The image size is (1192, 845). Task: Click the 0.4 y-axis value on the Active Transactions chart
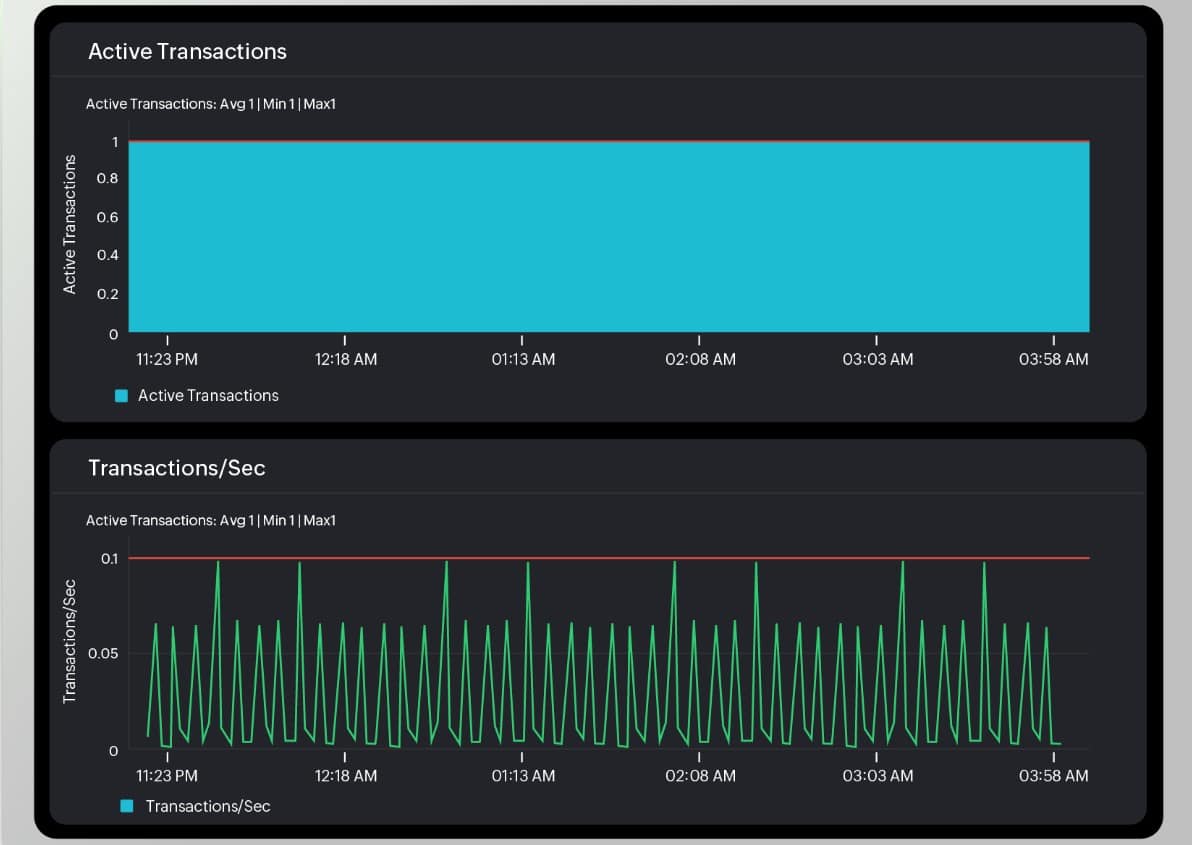pyautogui.click(x=107, y=255)
